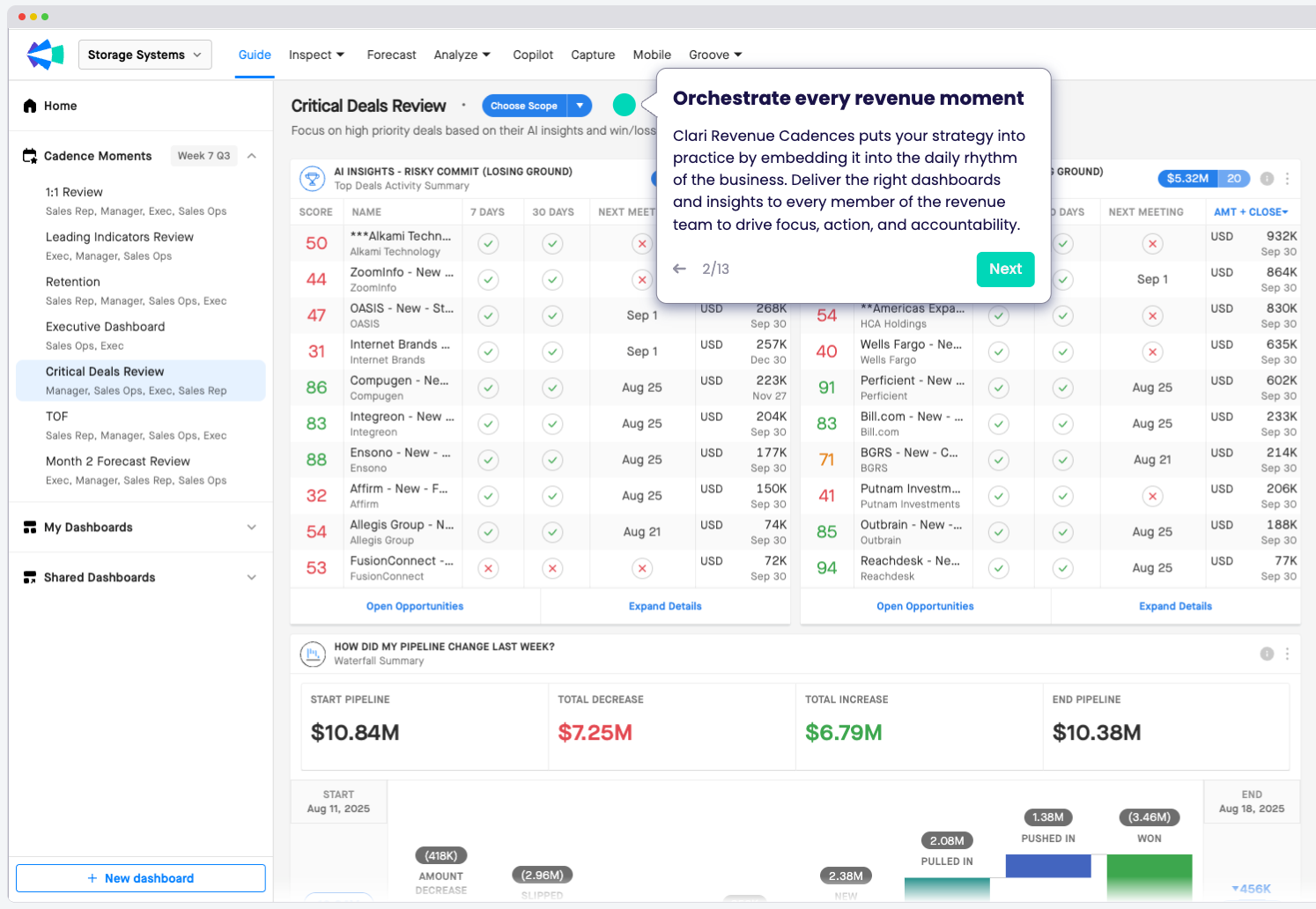Click the Waterfall Summary chart icon
1316x909 pixels.
coord(312,654)
